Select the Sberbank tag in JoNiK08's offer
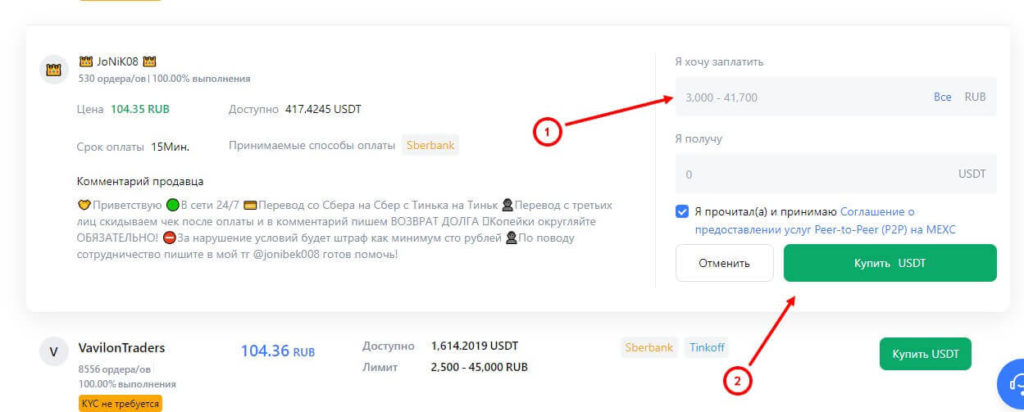Viewport: 1024px width, 412px height. (430, 145)
